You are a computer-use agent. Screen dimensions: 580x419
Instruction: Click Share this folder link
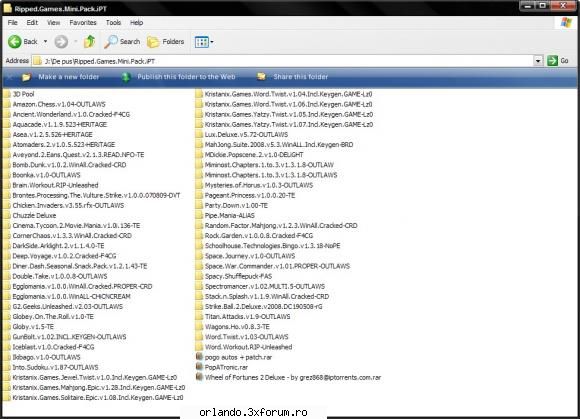(x=300, y=77)
